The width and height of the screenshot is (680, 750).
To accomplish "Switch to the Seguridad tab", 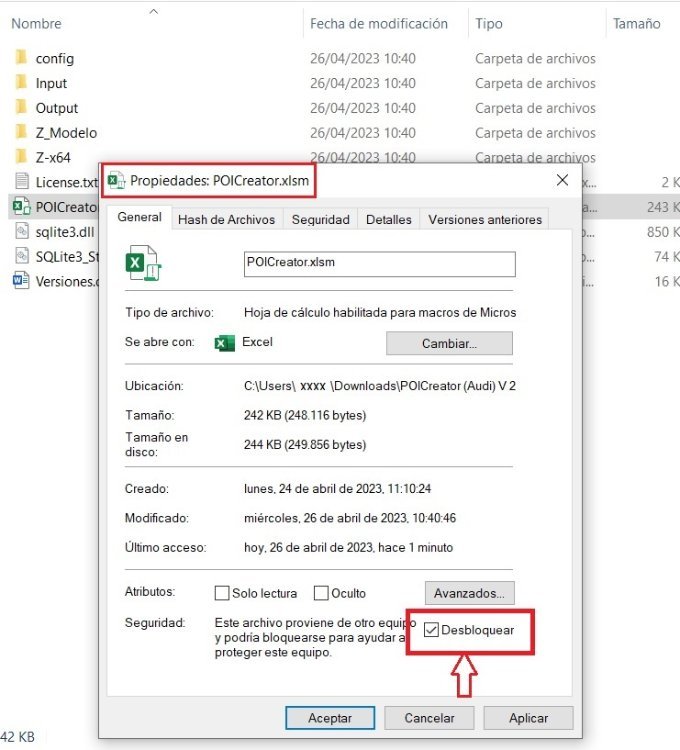I will click(320, 220).
